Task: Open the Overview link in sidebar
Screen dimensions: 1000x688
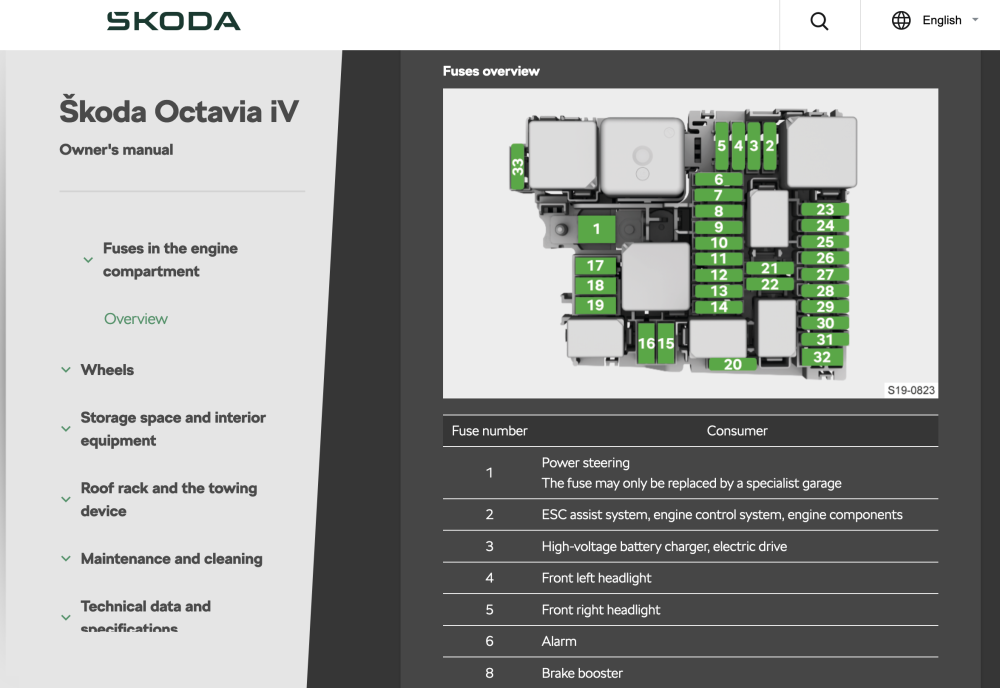Action: pos(136,319)
